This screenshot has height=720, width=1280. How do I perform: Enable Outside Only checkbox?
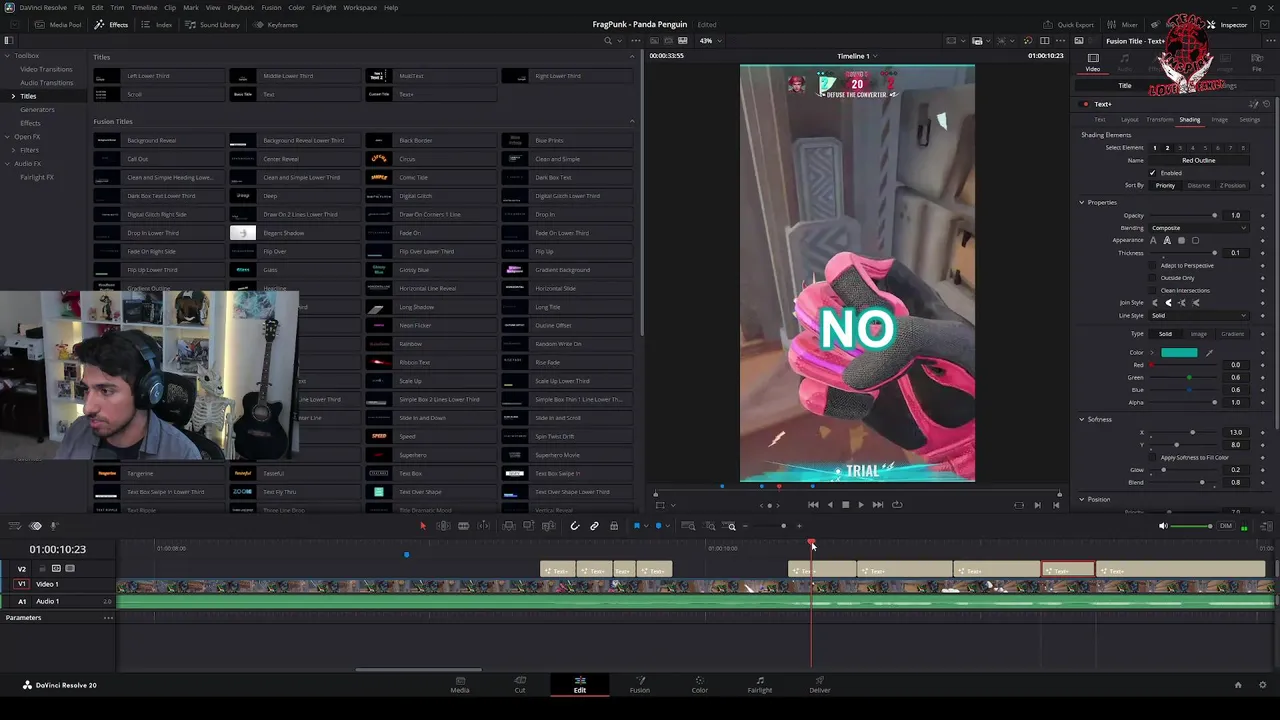(1152, 278)
